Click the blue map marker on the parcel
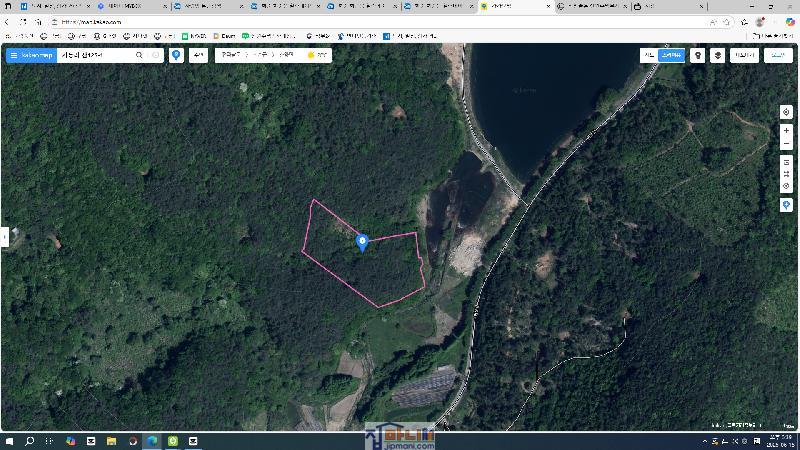Screen dimensions: 800x450 362,242
